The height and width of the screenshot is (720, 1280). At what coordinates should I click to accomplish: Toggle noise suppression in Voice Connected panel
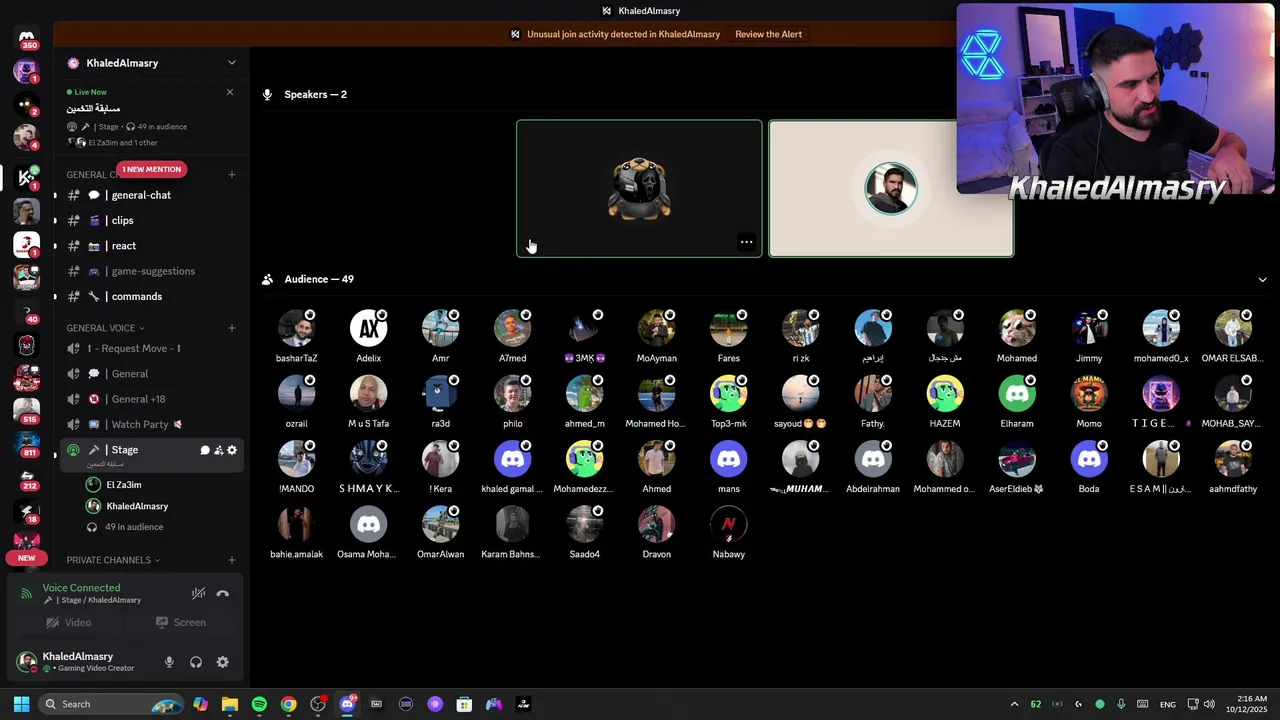point(198,594)
